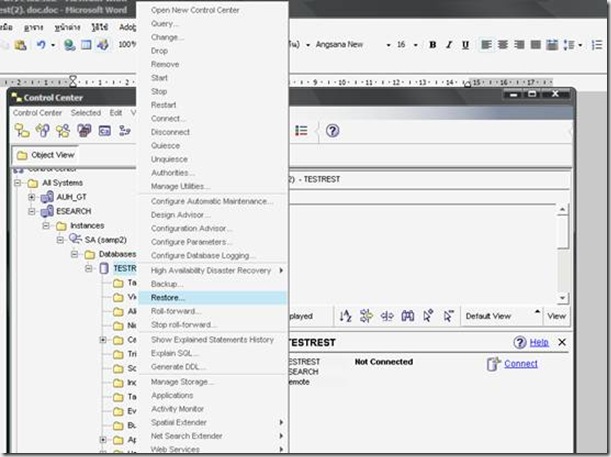Click Manage Storage... menu entry

[x=213, y=382]
